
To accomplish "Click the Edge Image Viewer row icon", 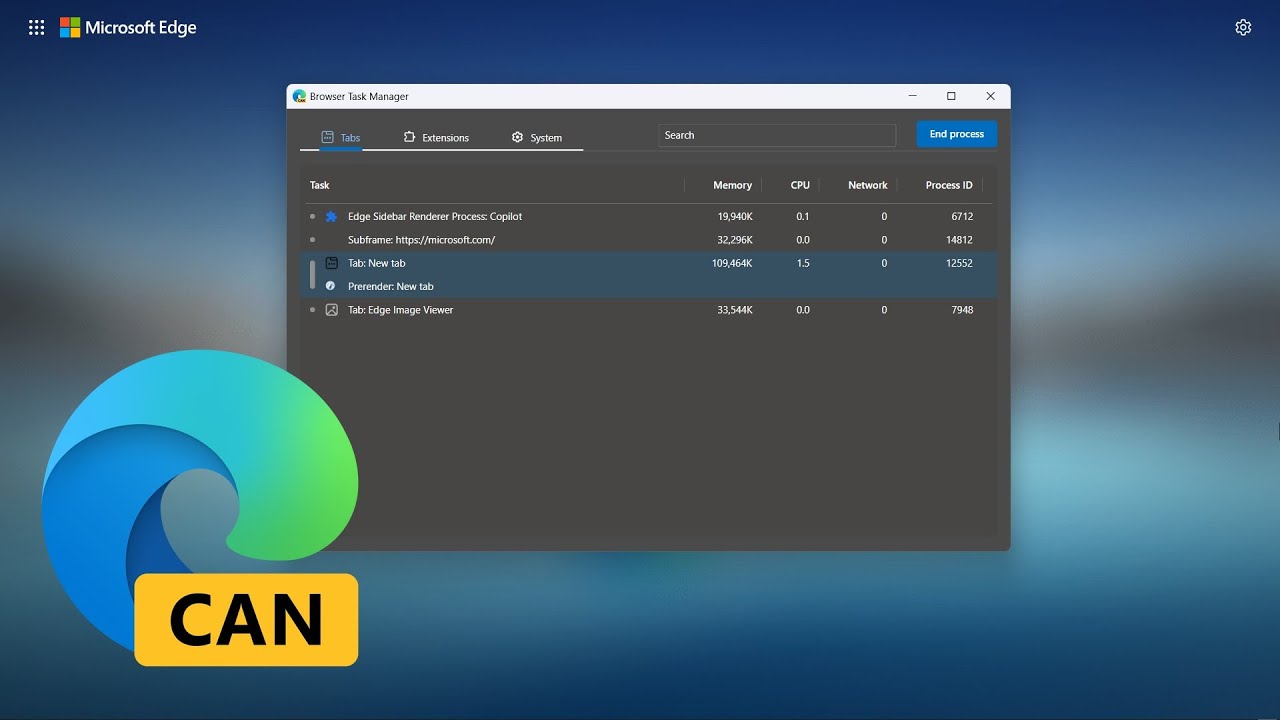I will point(331,310).
